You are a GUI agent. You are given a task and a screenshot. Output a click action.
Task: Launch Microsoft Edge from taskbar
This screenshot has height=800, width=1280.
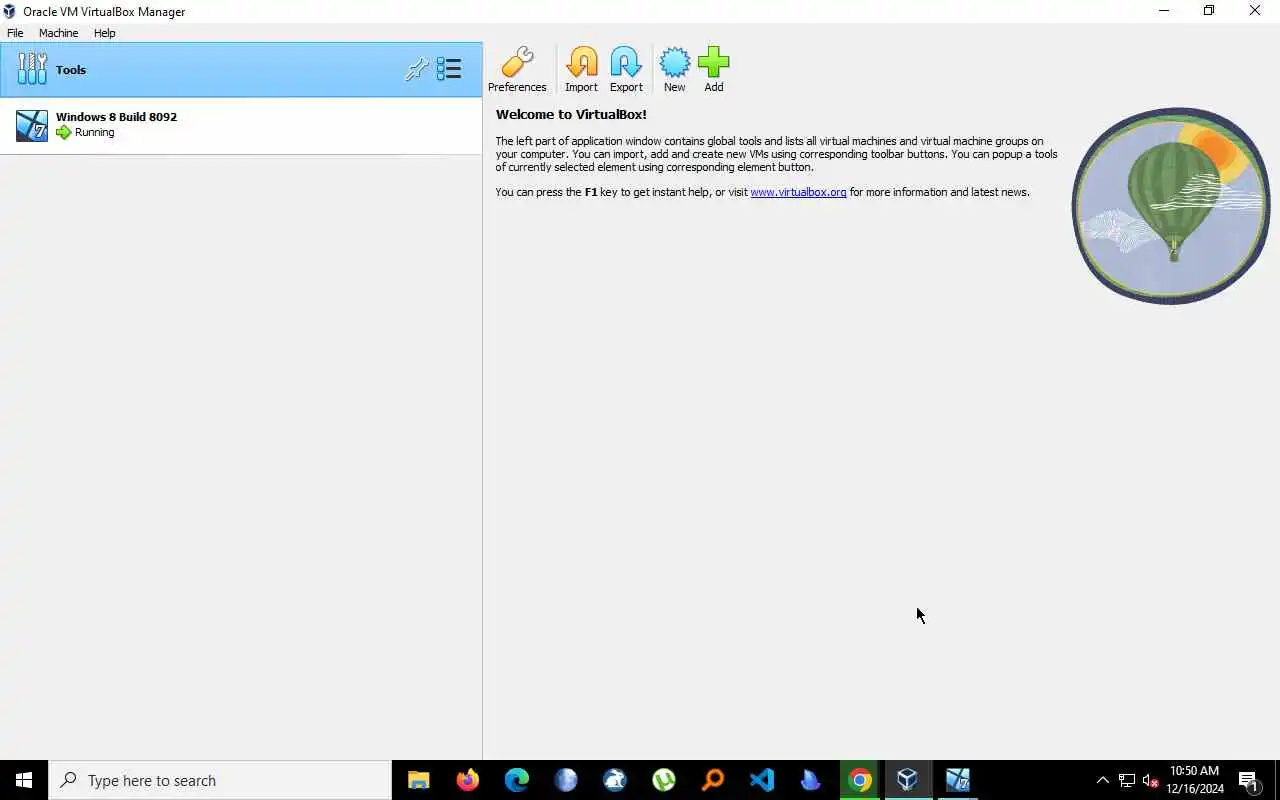(516, 780)
